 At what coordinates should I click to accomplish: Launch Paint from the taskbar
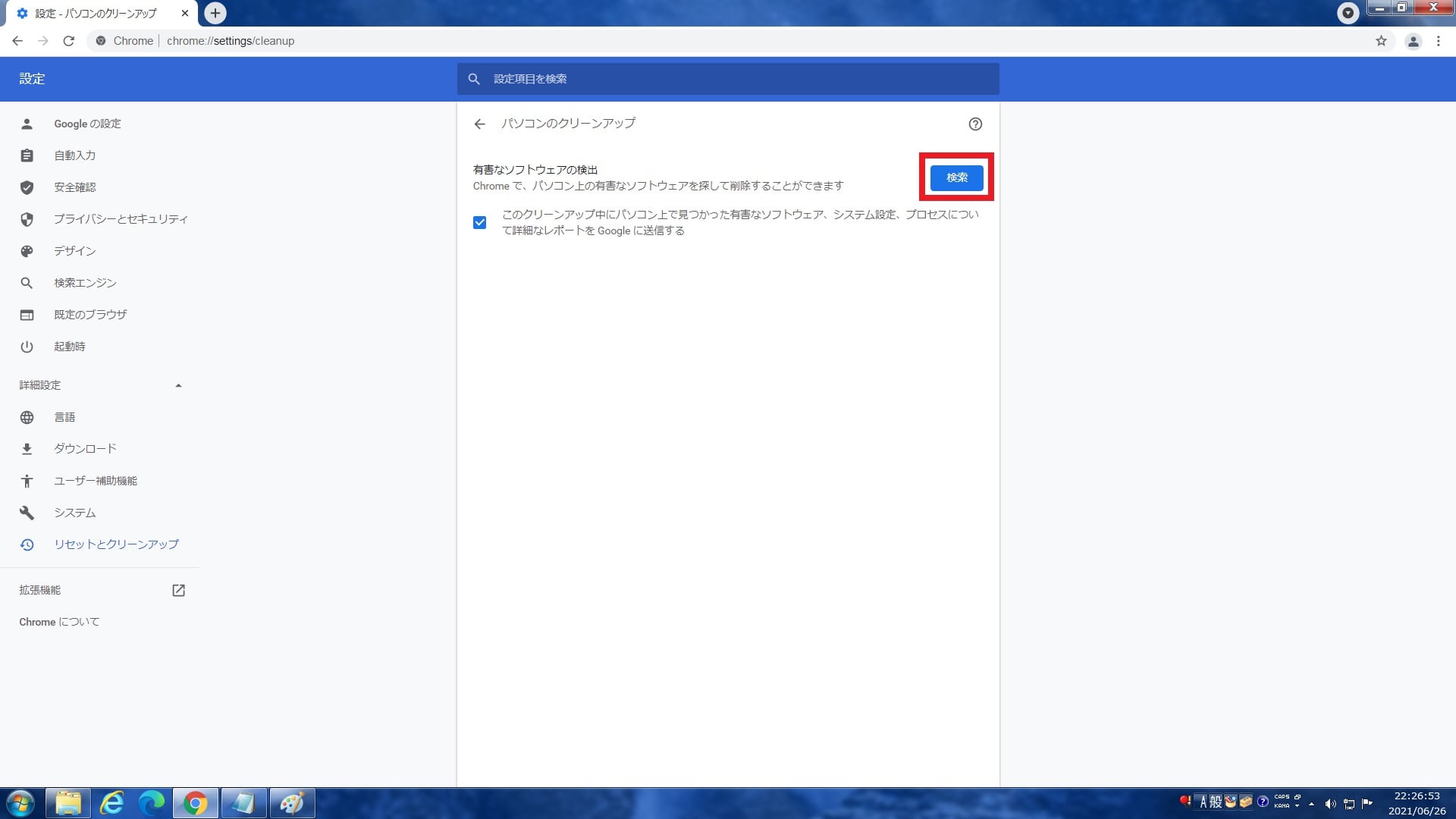(292, 802)
